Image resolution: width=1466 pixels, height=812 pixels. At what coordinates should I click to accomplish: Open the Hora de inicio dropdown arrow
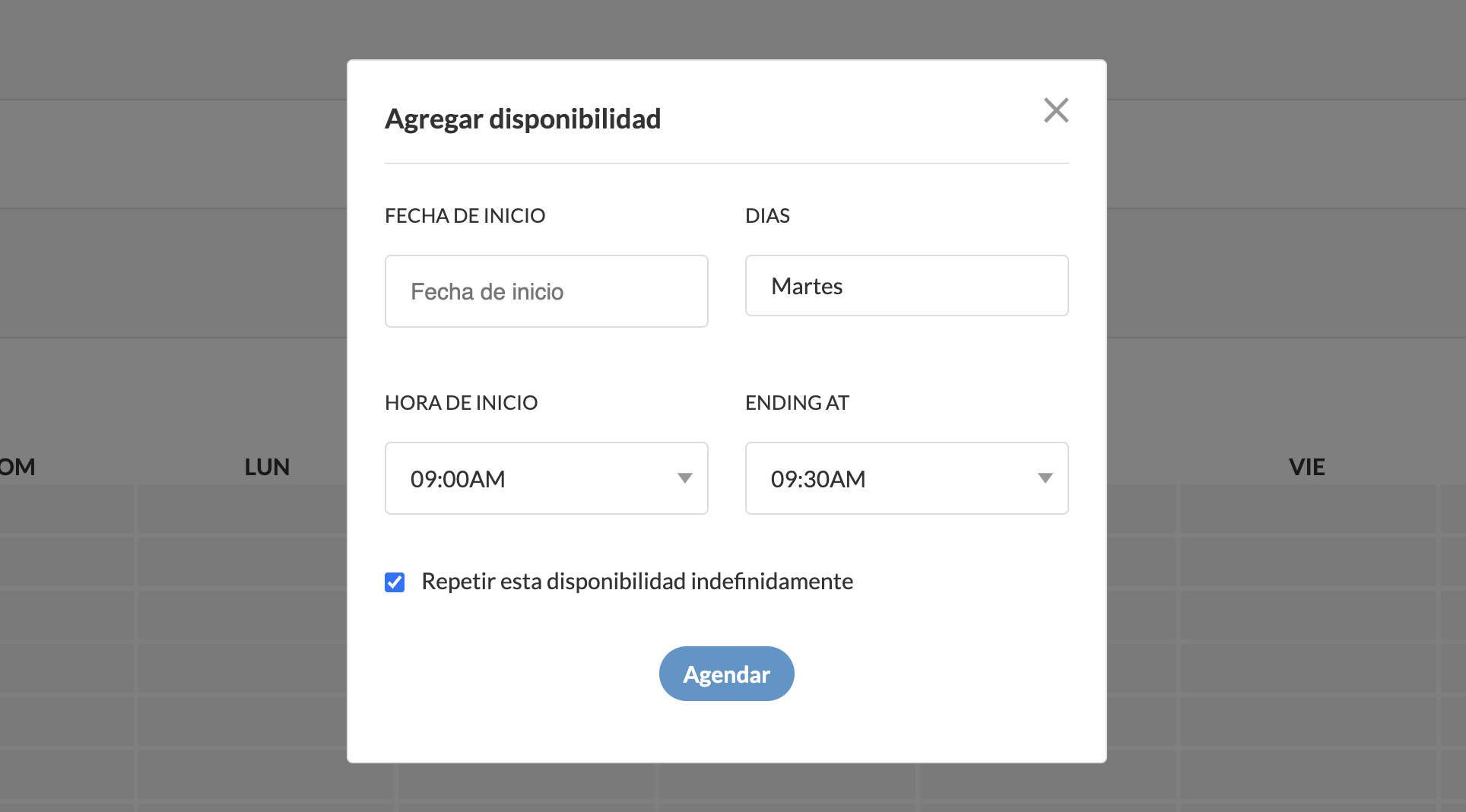(x=685, y=478)
